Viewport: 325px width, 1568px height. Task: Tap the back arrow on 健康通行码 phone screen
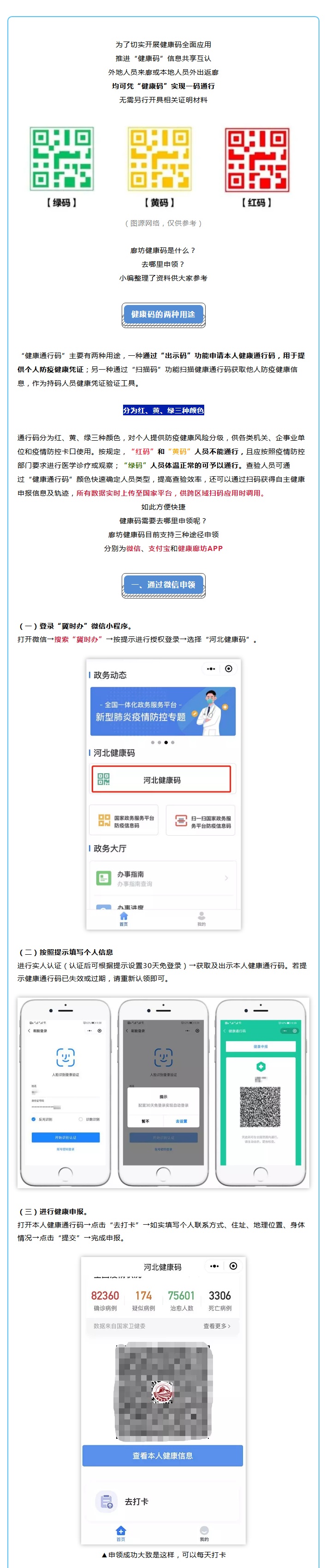tap(225, 1030)
